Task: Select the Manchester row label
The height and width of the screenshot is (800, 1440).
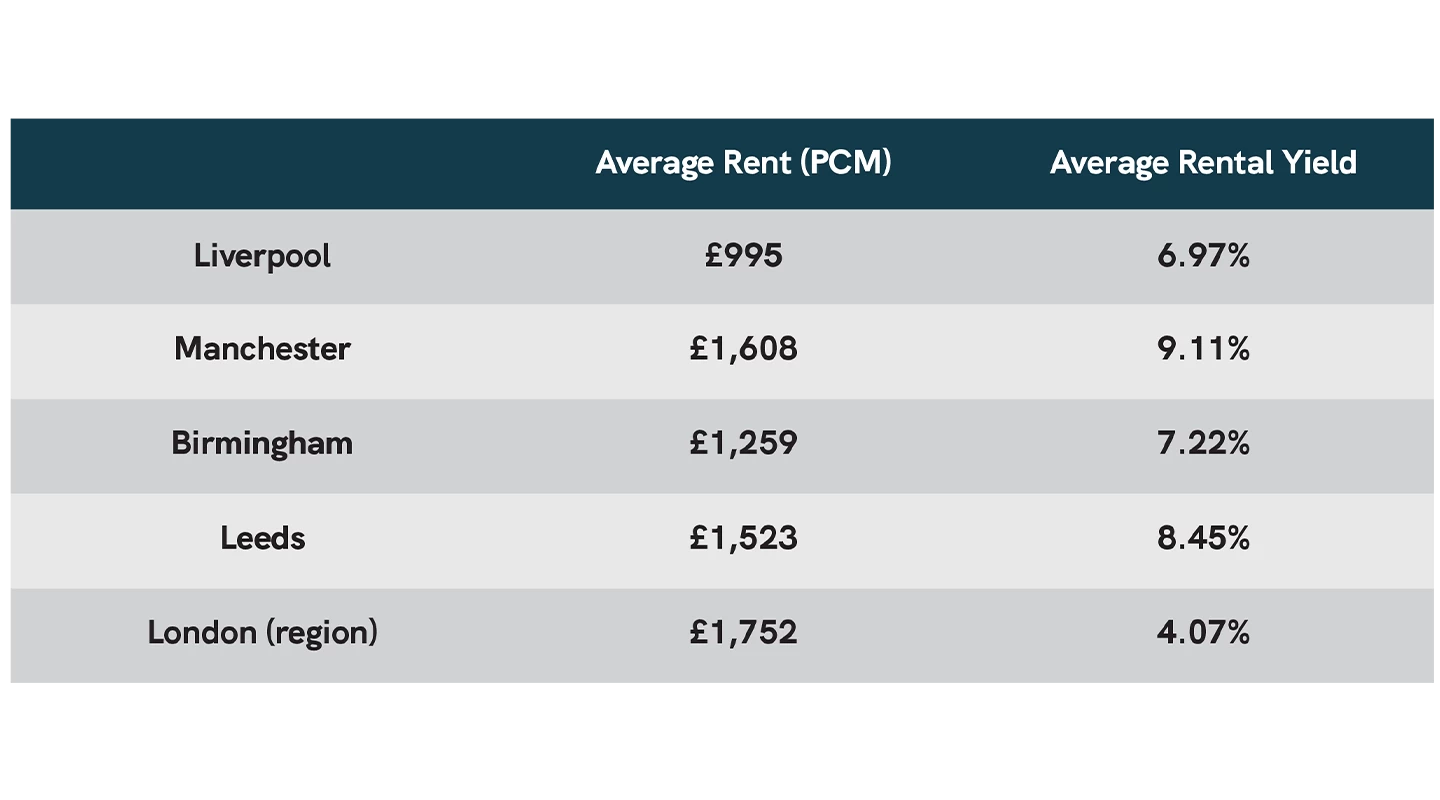Action: tap(262, 349)
